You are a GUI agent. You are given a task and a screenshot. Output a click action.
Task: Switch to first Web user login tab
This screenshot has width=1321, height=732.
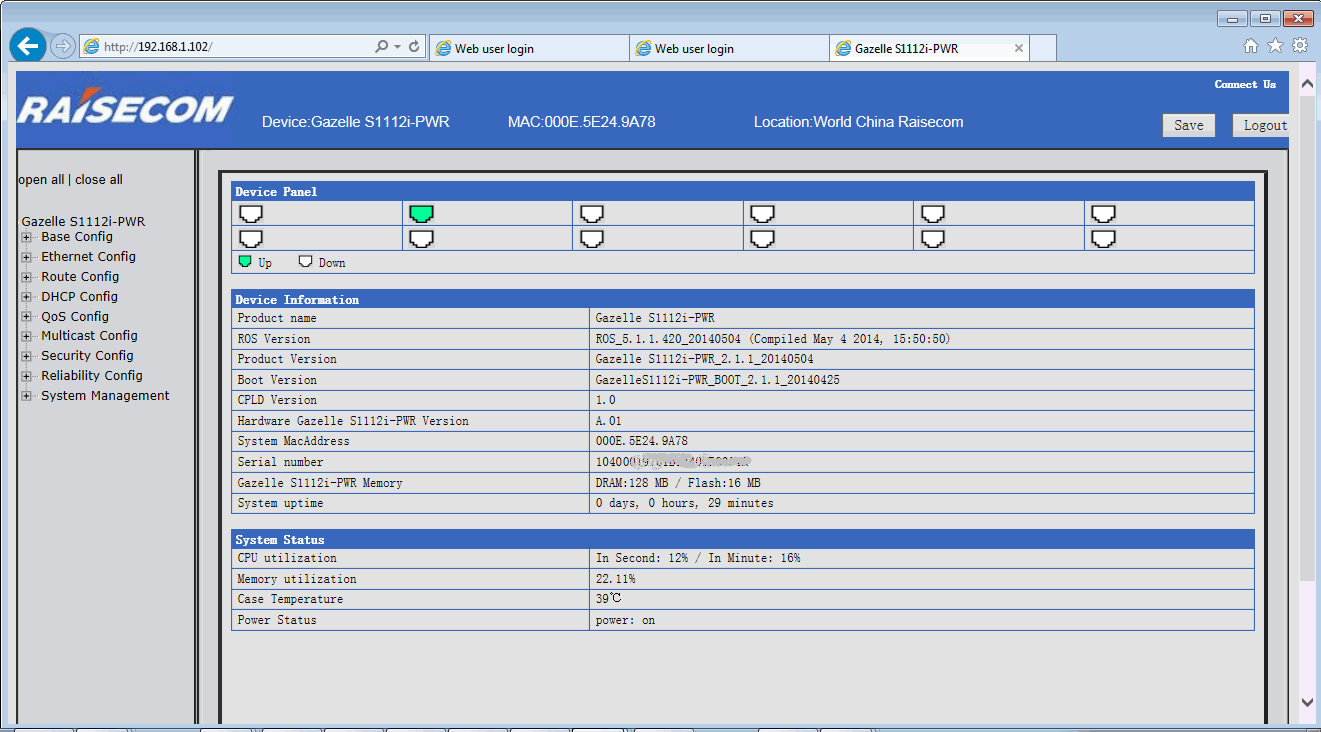(529, 48)
